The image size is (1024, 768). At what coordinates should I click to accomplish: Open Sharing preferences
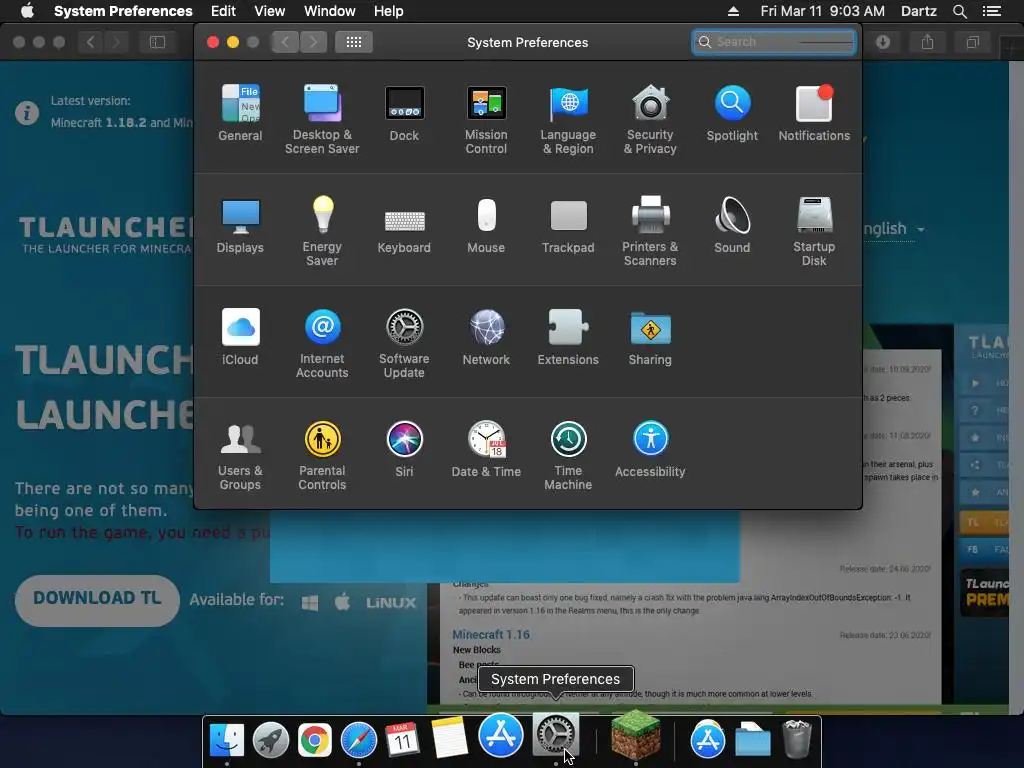[650, 337]
